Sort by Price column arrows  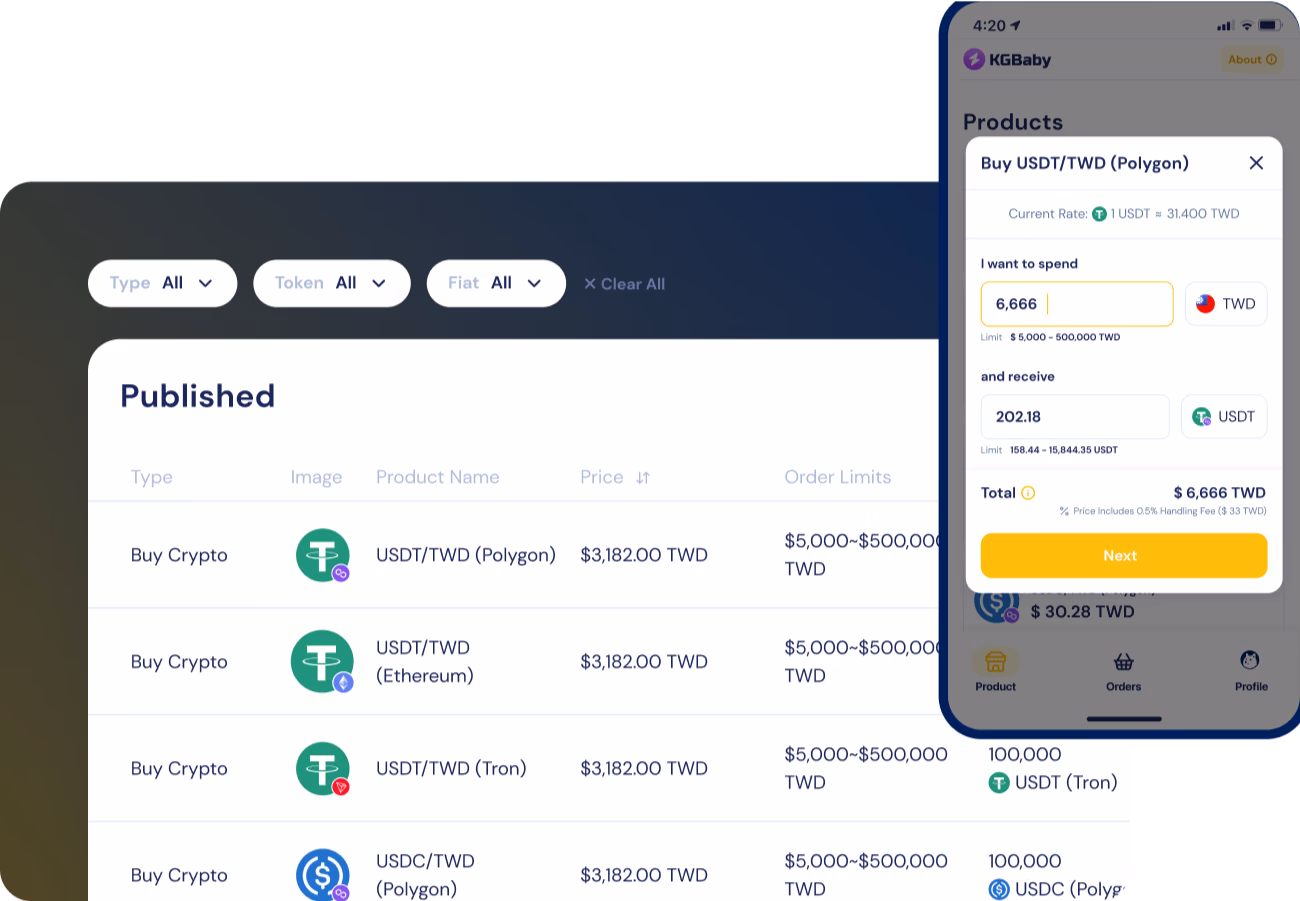tap(643, 478)
